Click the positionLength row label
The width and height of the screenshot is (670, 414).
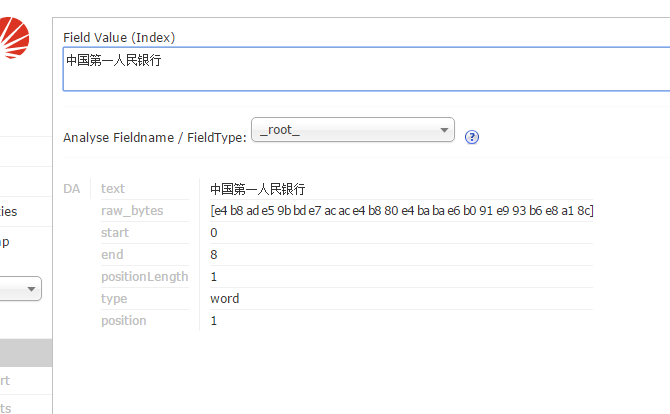(x=144, y=277)
